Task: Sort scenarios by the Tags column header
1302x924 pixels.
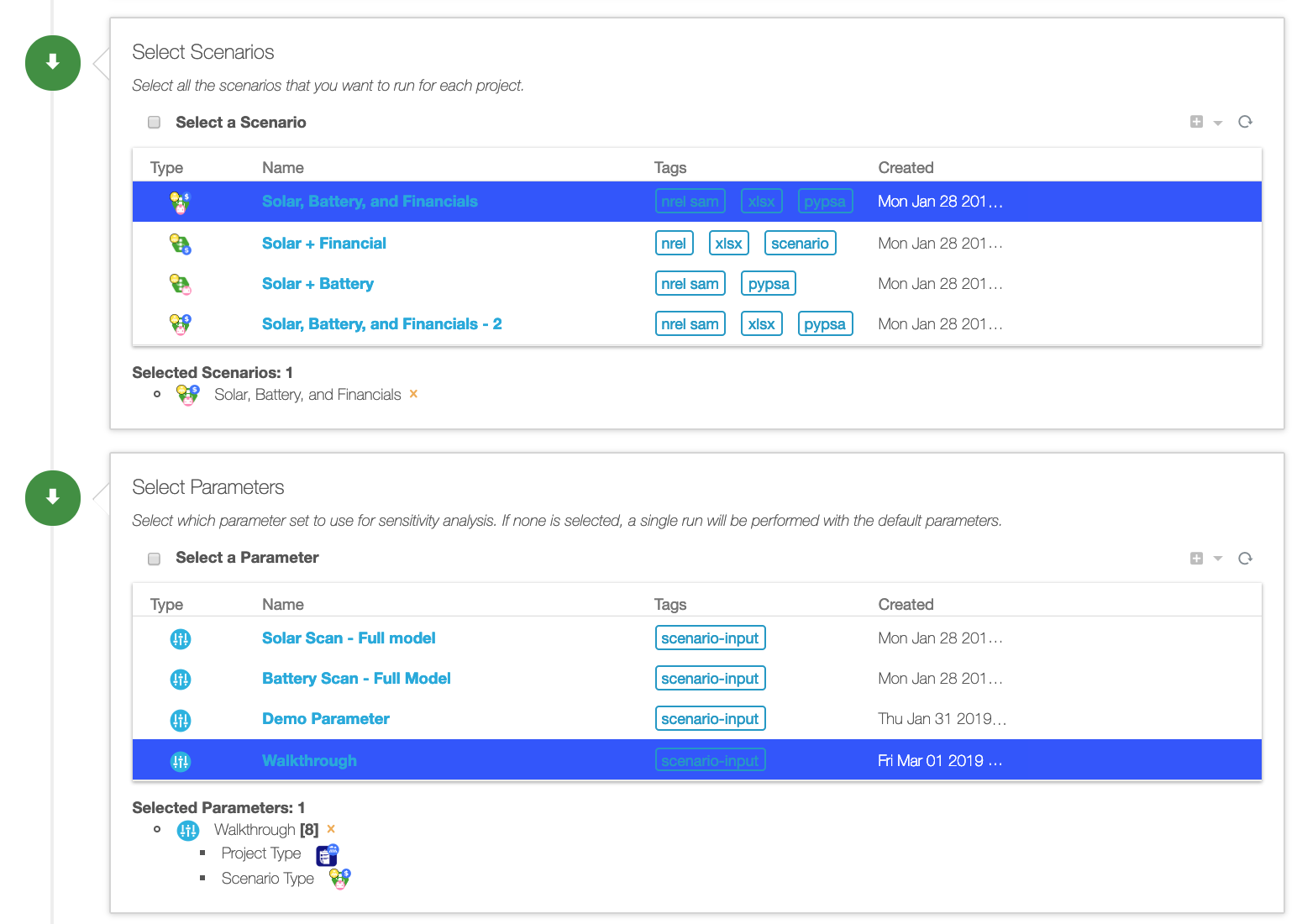Action: (670, 168)
